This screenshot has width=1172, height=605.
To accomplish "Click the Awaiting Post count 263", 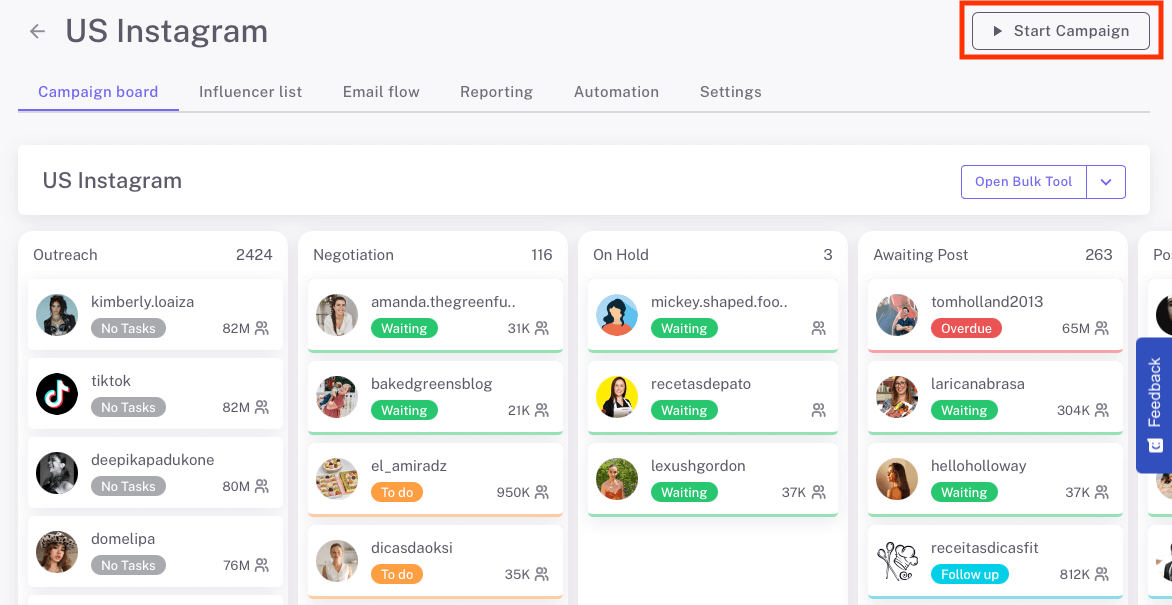I will tap(1099, 254).
